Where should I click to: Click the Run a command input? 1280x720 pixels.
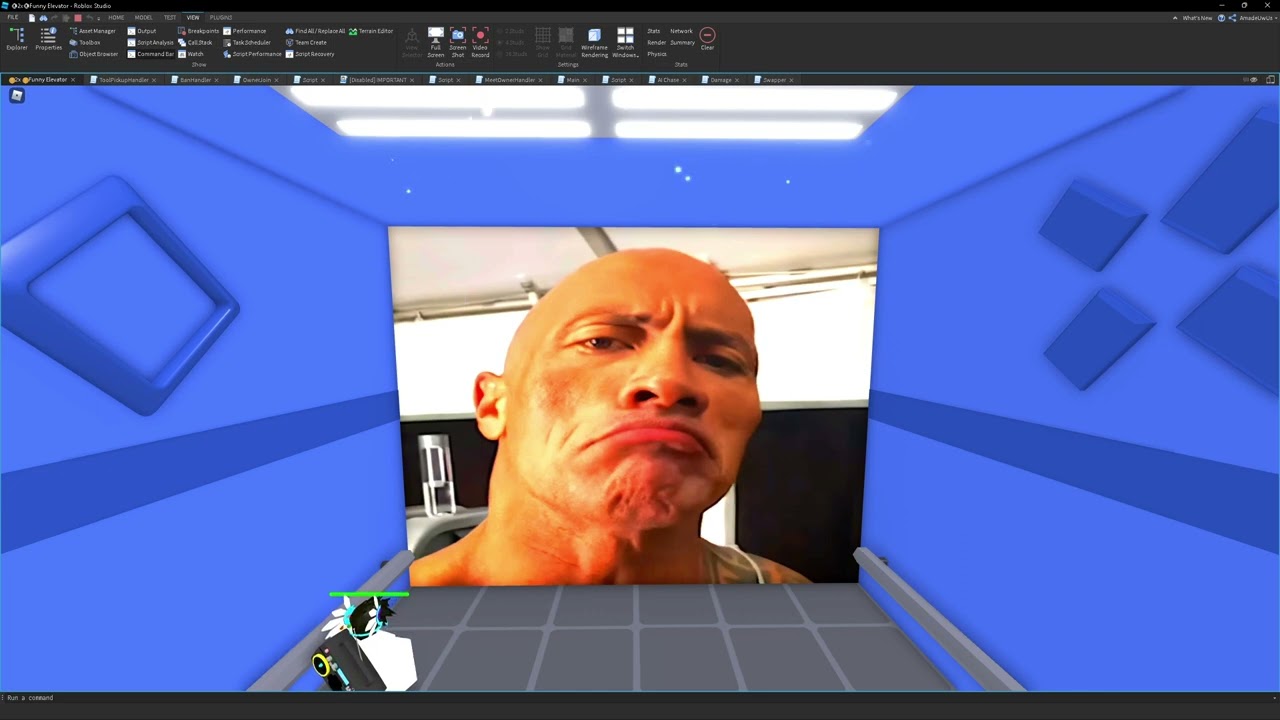tap(640, 698)
